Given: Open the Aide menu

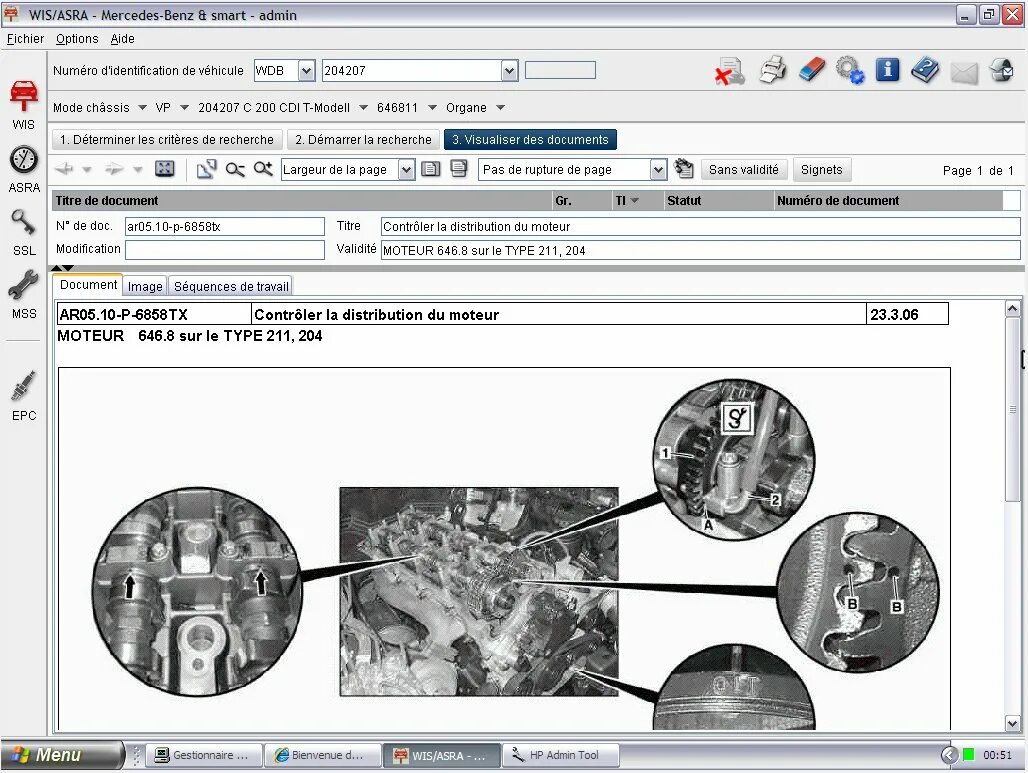Looking at the screenshot, I should [122, 39].
